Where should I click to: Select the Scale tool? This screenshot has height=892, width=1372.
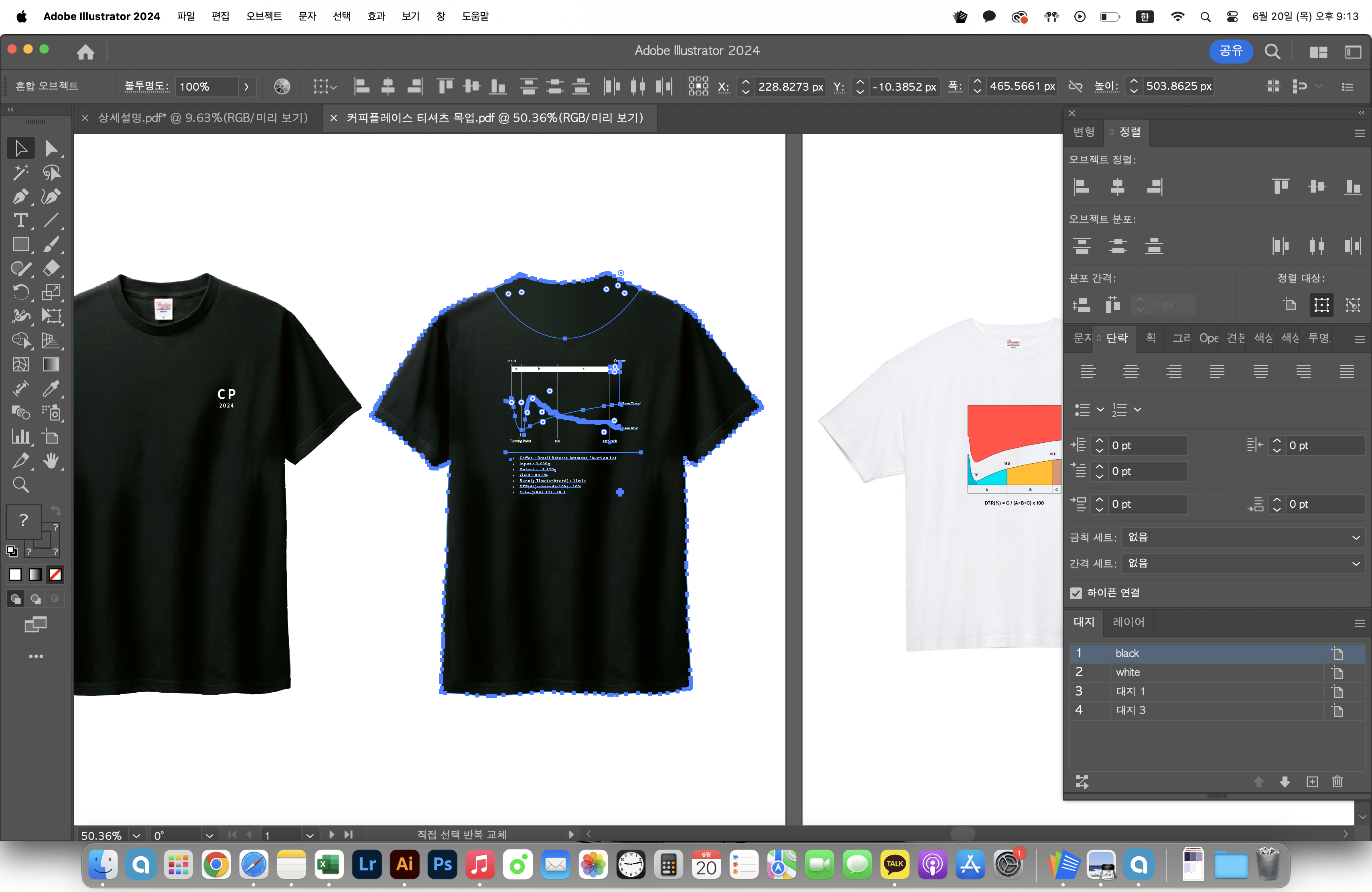coord(51,293)
